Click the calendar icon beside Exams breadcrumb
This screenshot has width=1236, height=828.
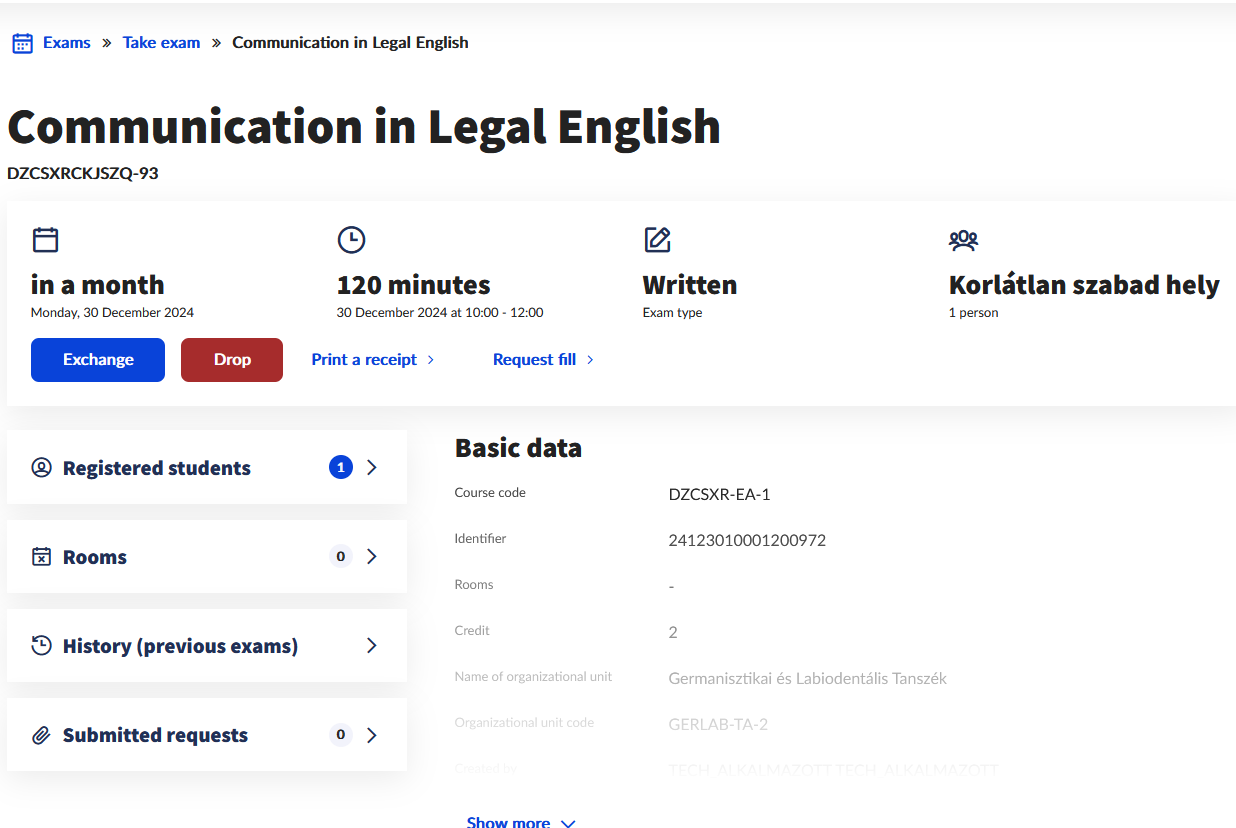(x=22, y=43)
